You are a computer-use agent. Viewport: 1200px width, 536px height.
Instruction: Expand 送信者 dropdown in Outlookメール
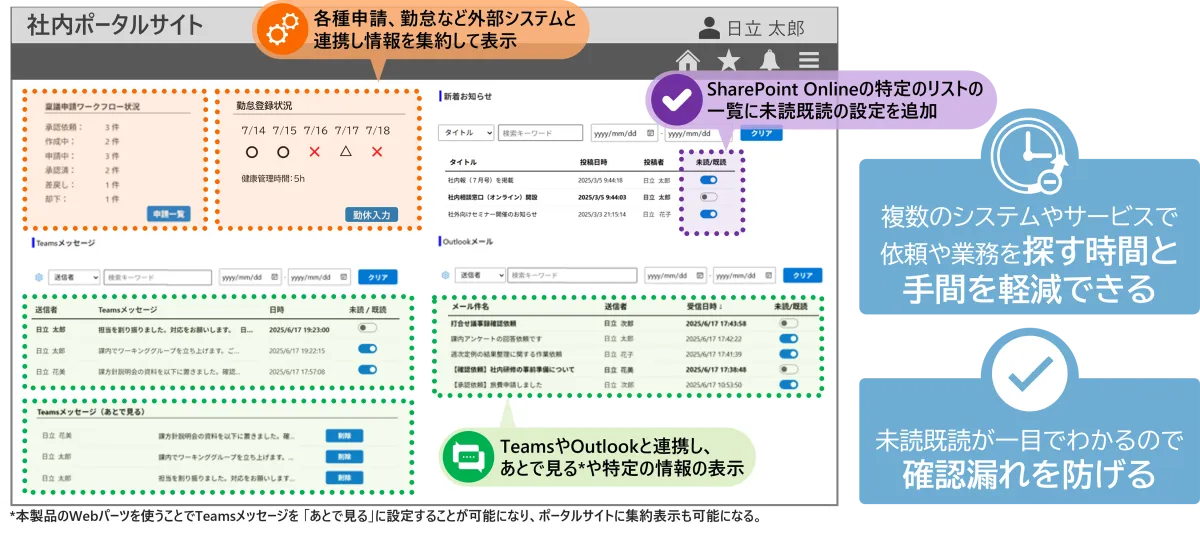478,274
